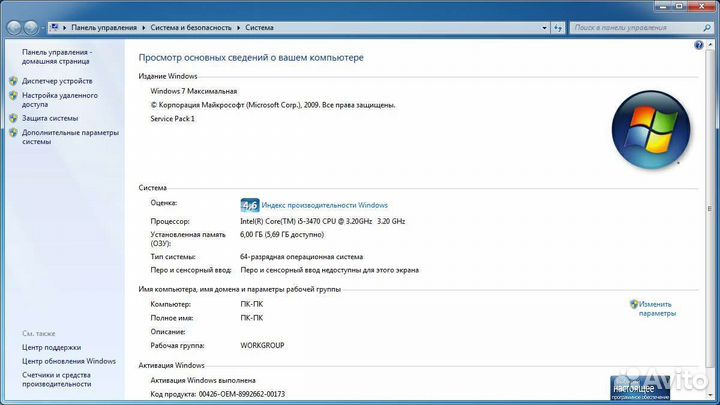720x405 pixels.
Task: Expand the chevron after Система и безопасность breadcrumb
Action: click(238, 28)
